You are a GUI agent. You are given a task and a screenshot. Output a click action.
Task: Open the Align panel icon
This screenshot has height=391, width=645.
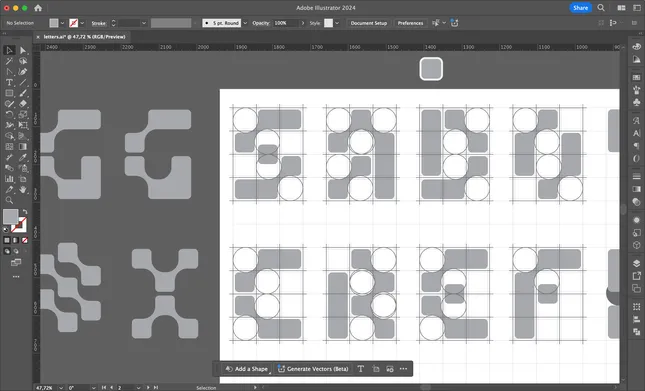(x=636, y=319)
